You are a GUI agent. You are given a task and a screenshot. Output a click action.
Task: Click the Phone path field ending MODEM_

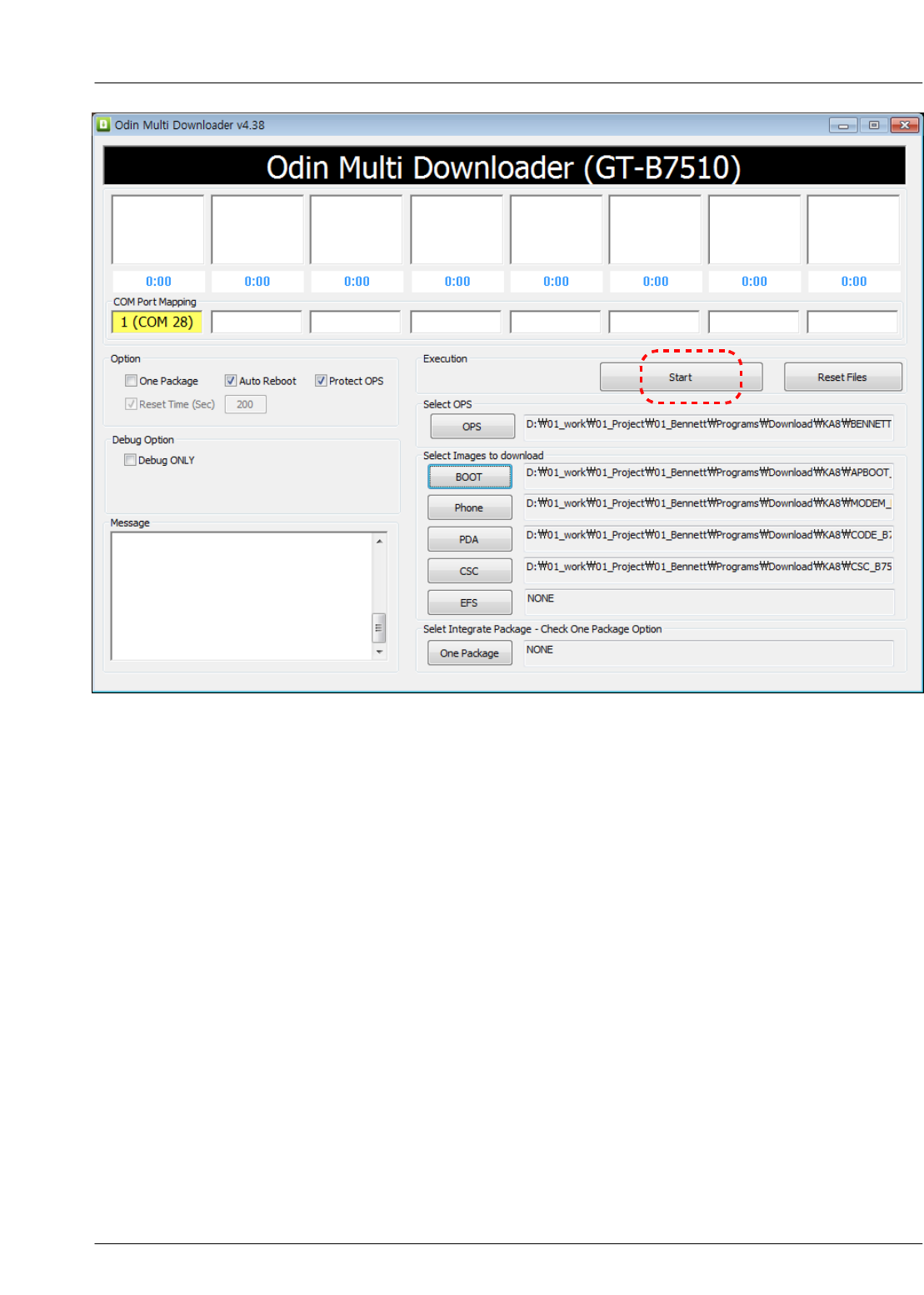coord(709,506)
